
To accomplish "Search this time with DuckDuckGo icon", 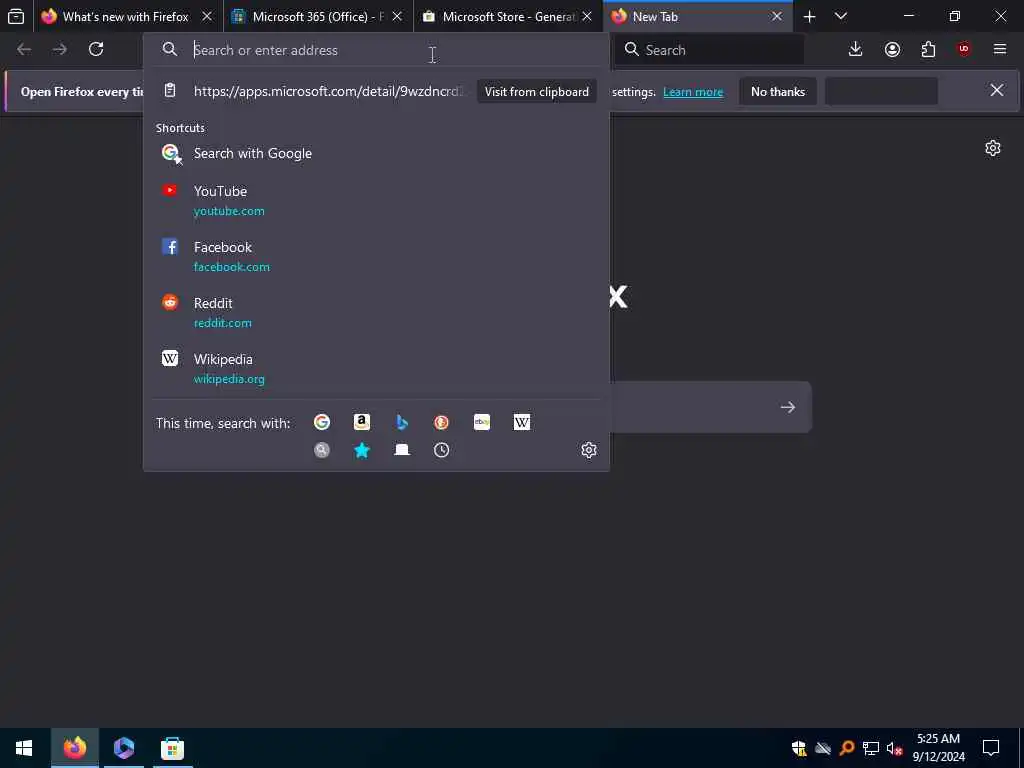I will point(441,423).
